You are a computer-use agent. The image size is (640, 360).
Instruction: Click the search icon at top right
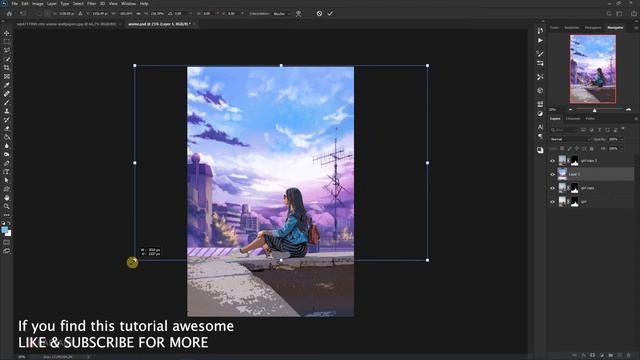(x=609, y=13)
